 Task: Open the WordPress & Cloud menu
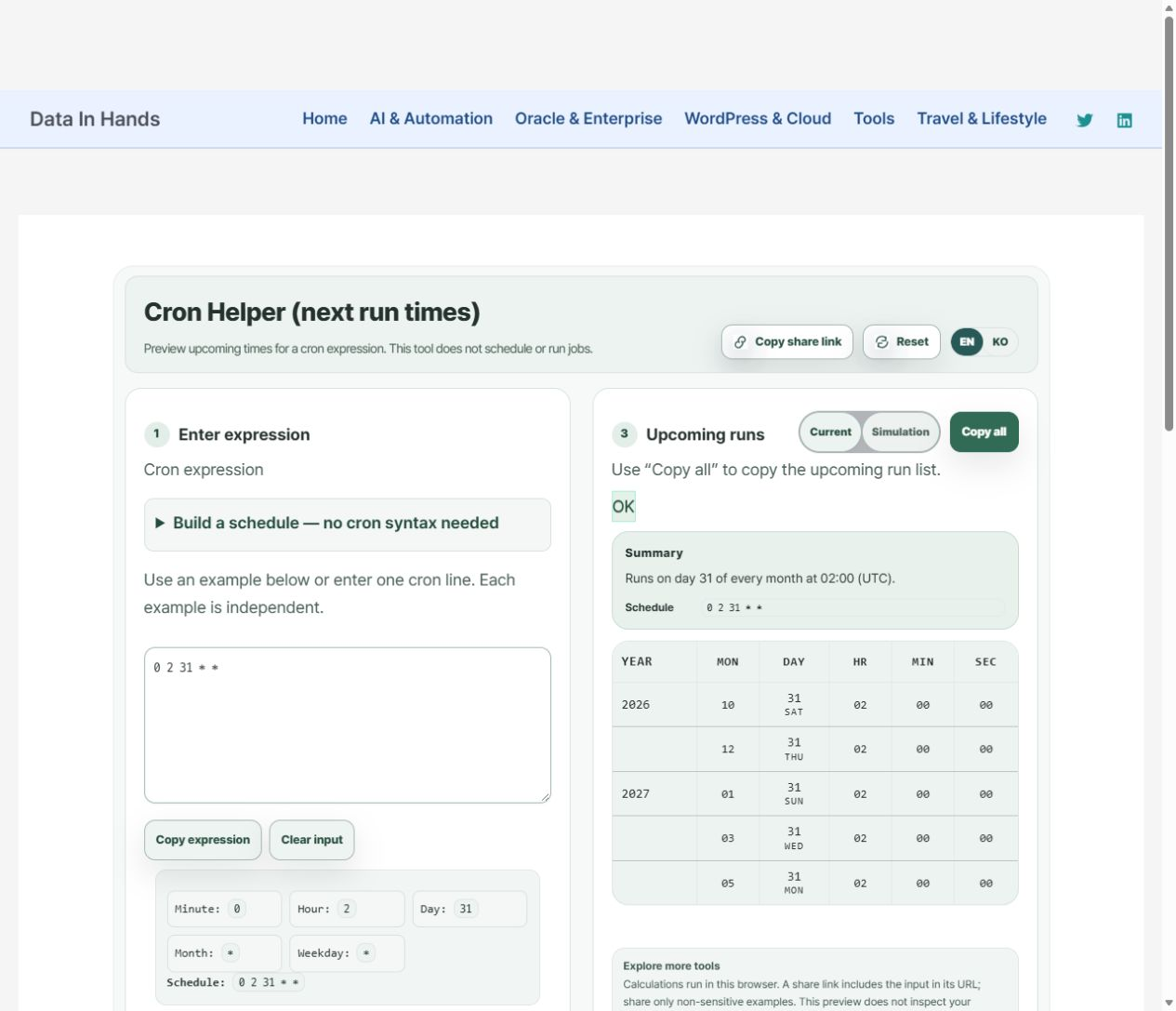point(758,119)
